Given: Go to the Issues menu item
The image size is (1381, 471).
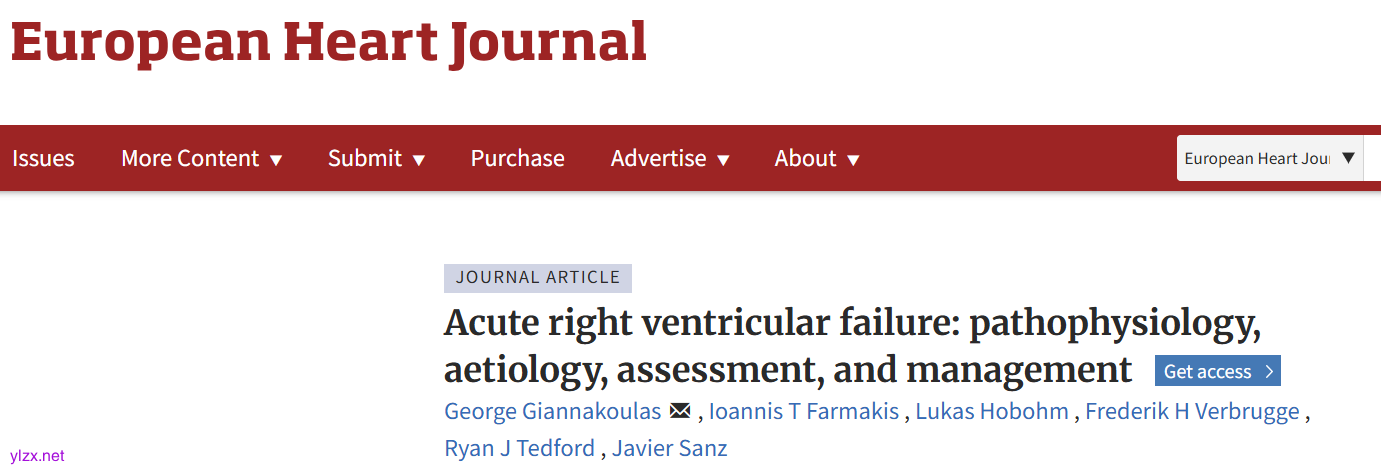Looking at the screenshot, I should click(x=43, y=158).
